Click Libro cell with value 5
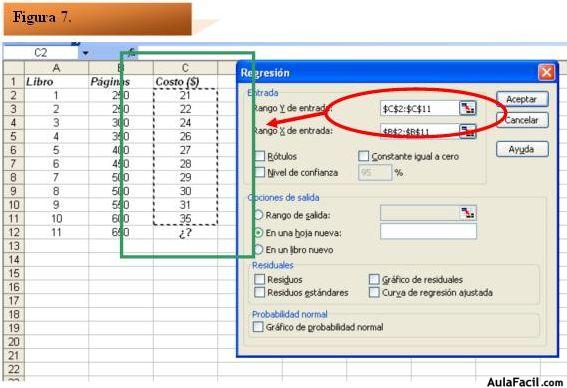Viewport: 567px width, 388px height. (56, 150)
